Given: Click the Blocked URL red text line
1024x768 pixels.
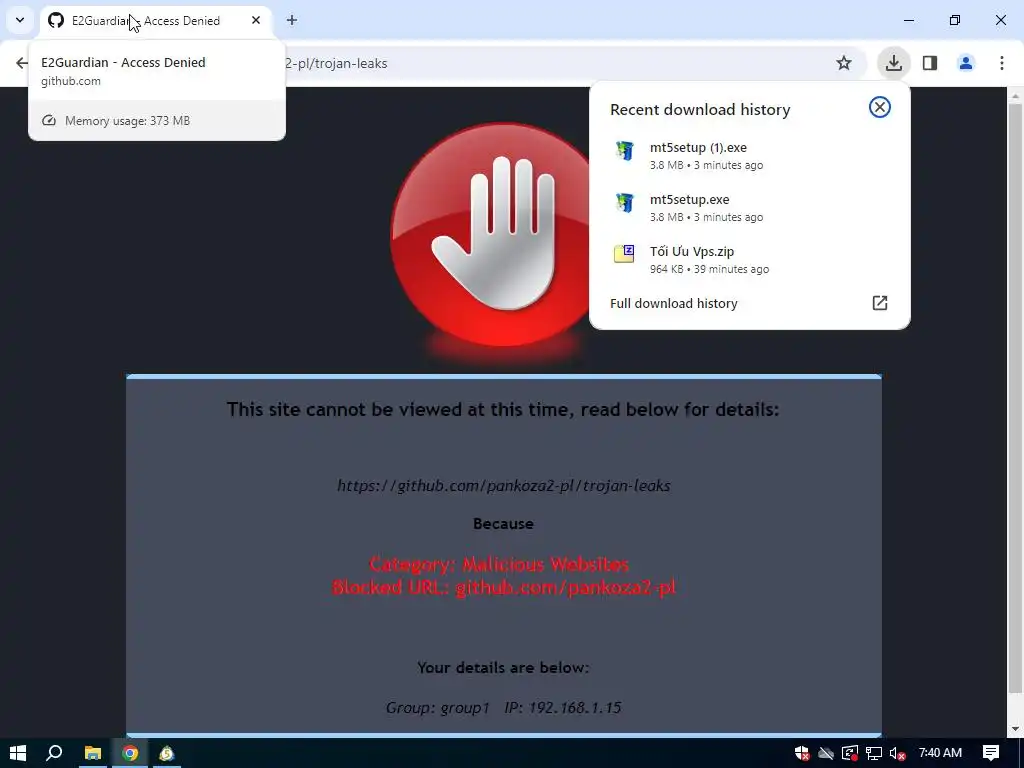Looking at the screenshot, I should pos(504,588).
